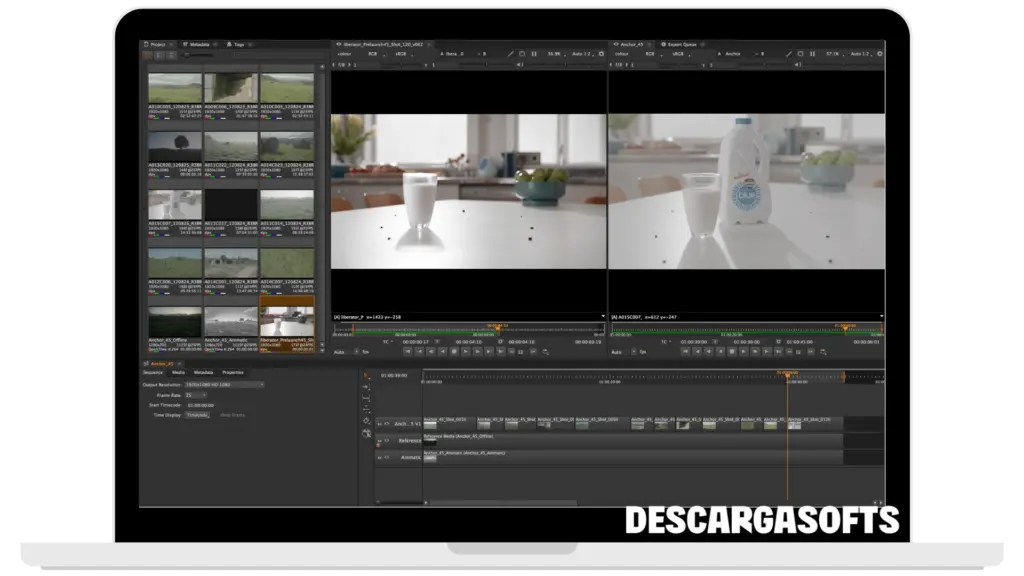
Task: Switch to the Metadata tab in the project panel
Action: (x=200, y=45)
